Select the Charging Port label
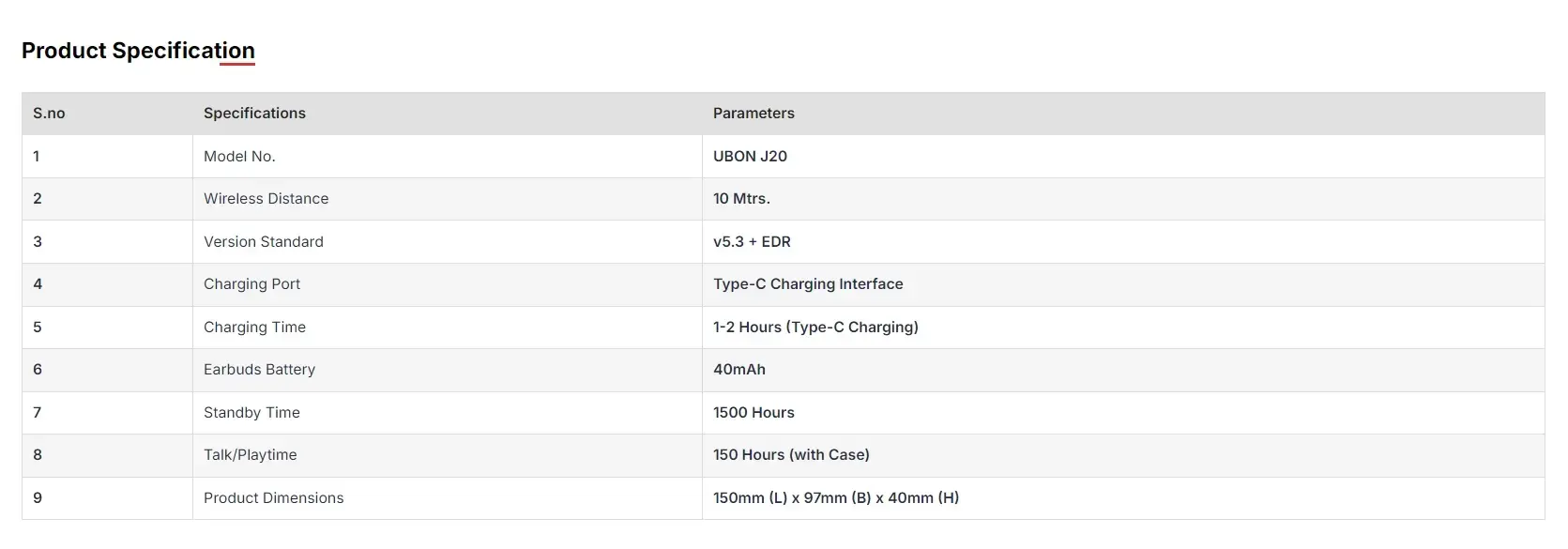 [x=251, y=284]
